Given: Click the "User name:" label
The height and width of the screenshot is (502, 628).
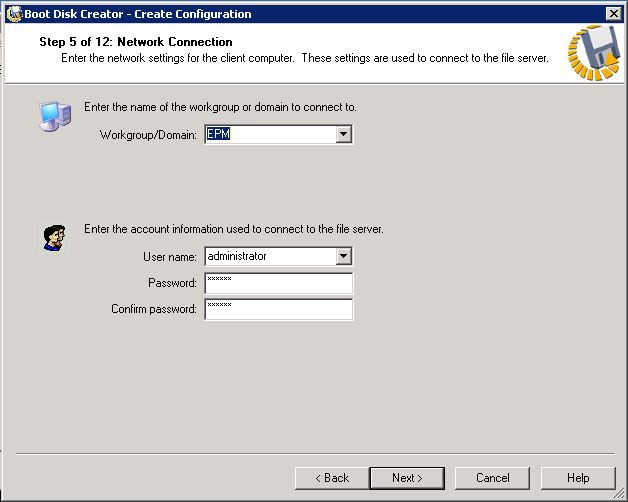Looking at the screenshot, I should [x=170, y=257].
